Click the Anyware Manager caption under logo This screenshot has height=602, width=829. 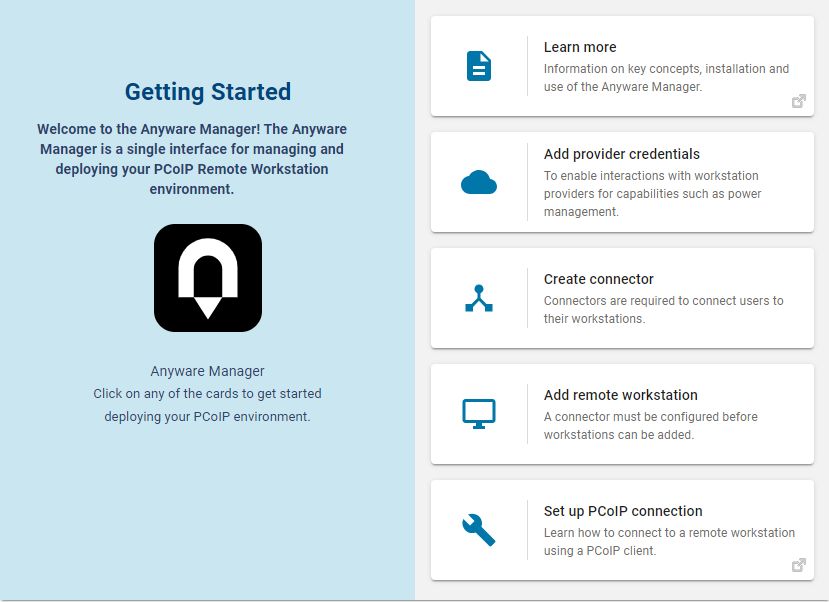pos(207,371)
